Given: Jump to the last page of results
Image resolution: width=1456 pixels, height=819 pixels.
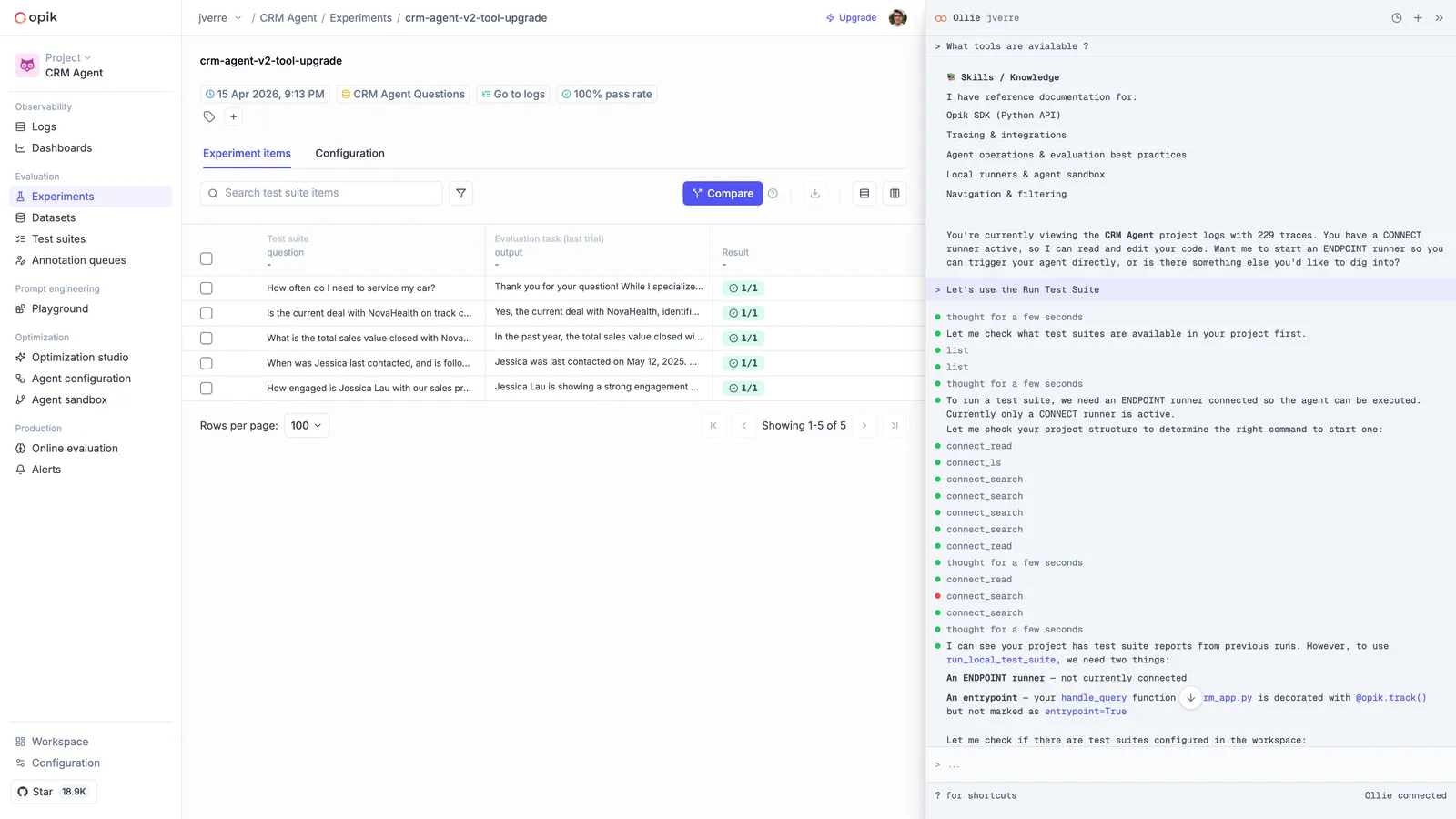Looking at the screenshot, I should tap(895, 425).
